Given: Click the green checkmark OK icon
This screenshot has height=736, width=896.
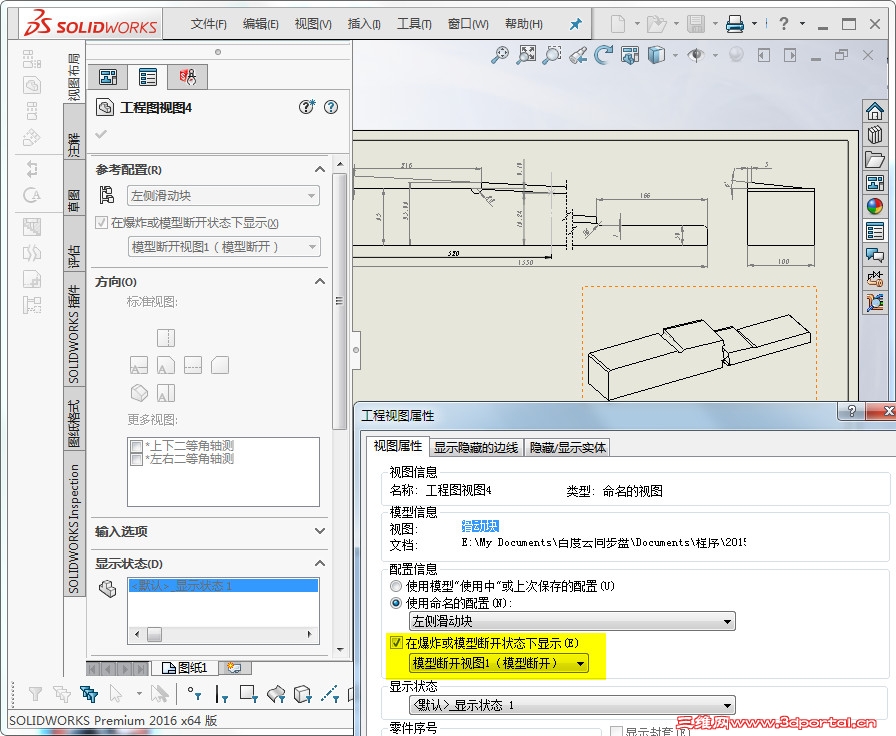Looking at the screenshot, I should 101,134.
